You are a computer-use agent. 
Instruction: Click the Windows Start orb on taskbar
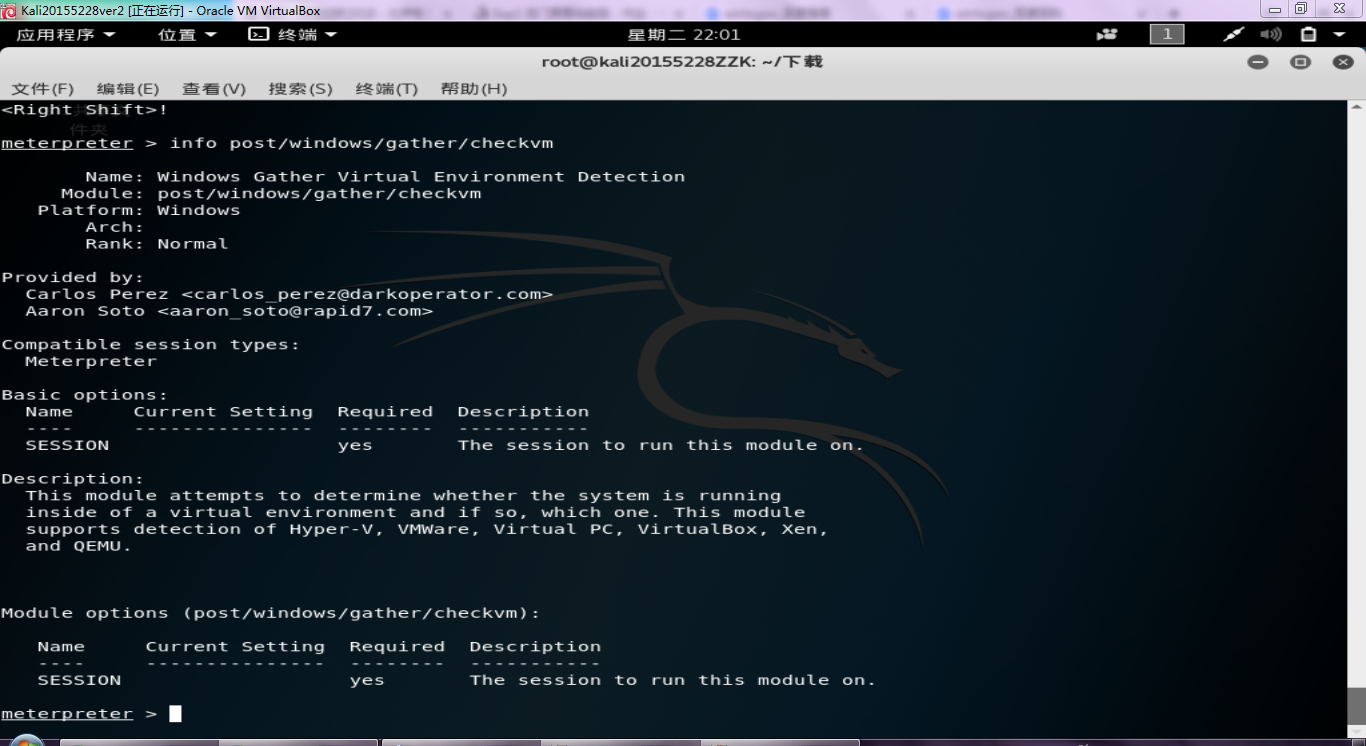click(x=27, y=741)
